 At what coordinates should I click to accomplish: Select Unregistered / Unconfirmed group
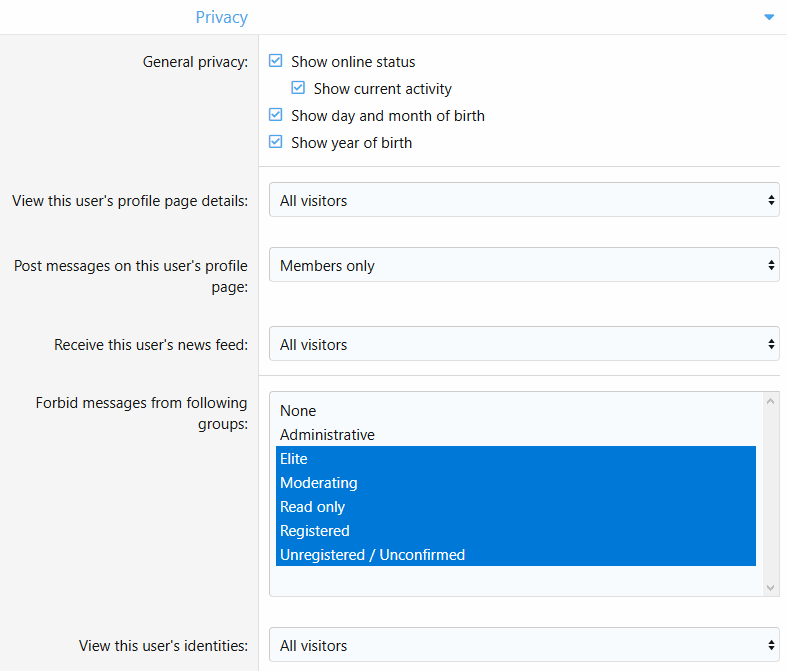372,555
